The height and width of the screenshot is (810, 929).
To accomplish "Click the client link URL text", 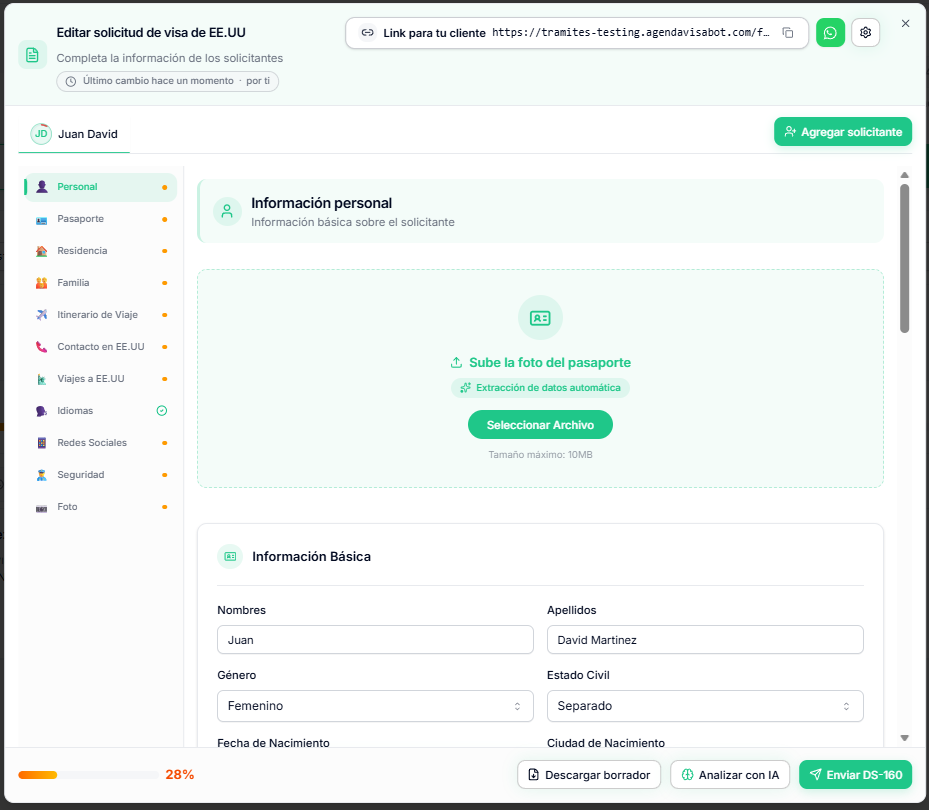I will click(x=630, y=33).
